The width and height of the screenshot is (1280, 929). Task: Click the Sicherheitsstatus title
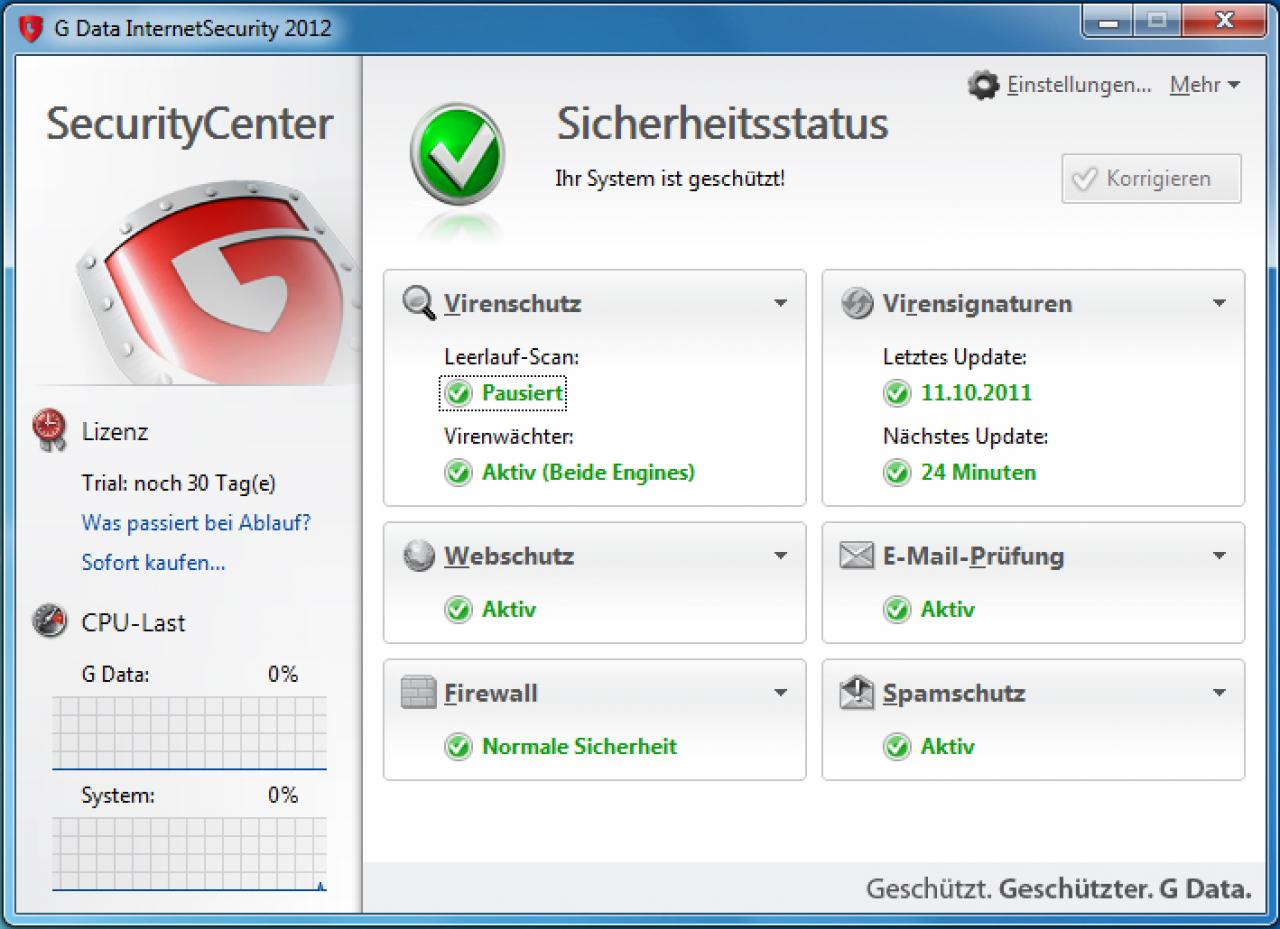point(722,124)
